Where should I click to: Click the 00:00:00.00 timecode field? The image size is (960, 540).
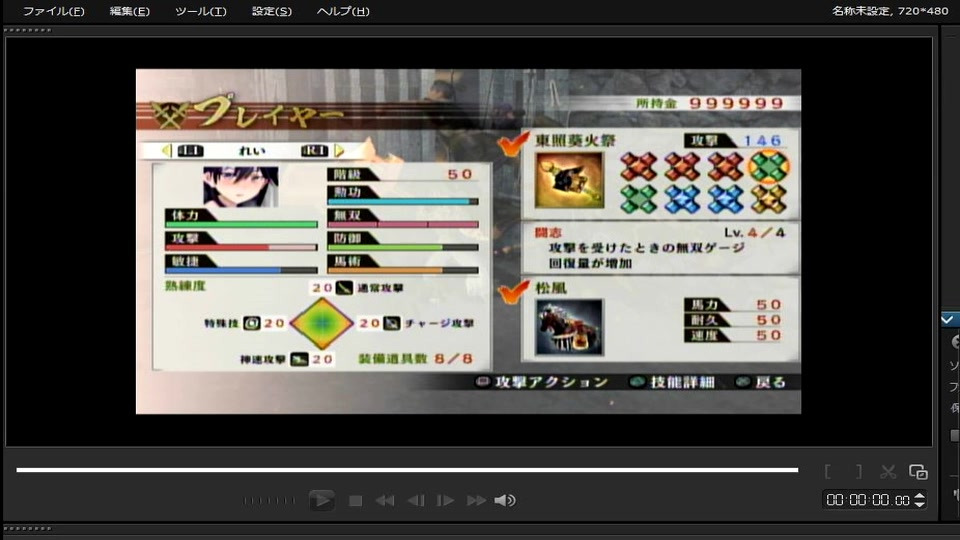pos(868,500)
